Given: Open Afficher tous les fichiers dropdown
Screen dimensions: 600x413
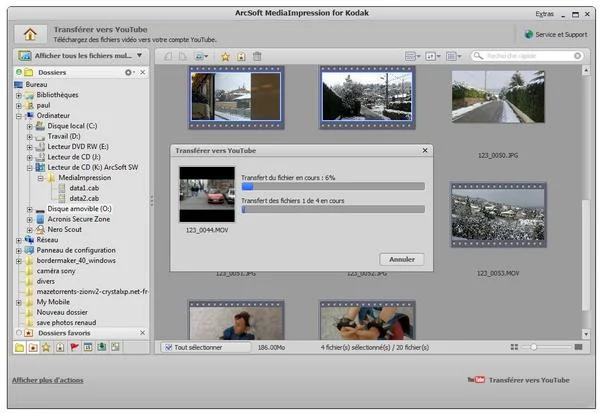Looking at the screenshot, I should click(x=140, y=56).
